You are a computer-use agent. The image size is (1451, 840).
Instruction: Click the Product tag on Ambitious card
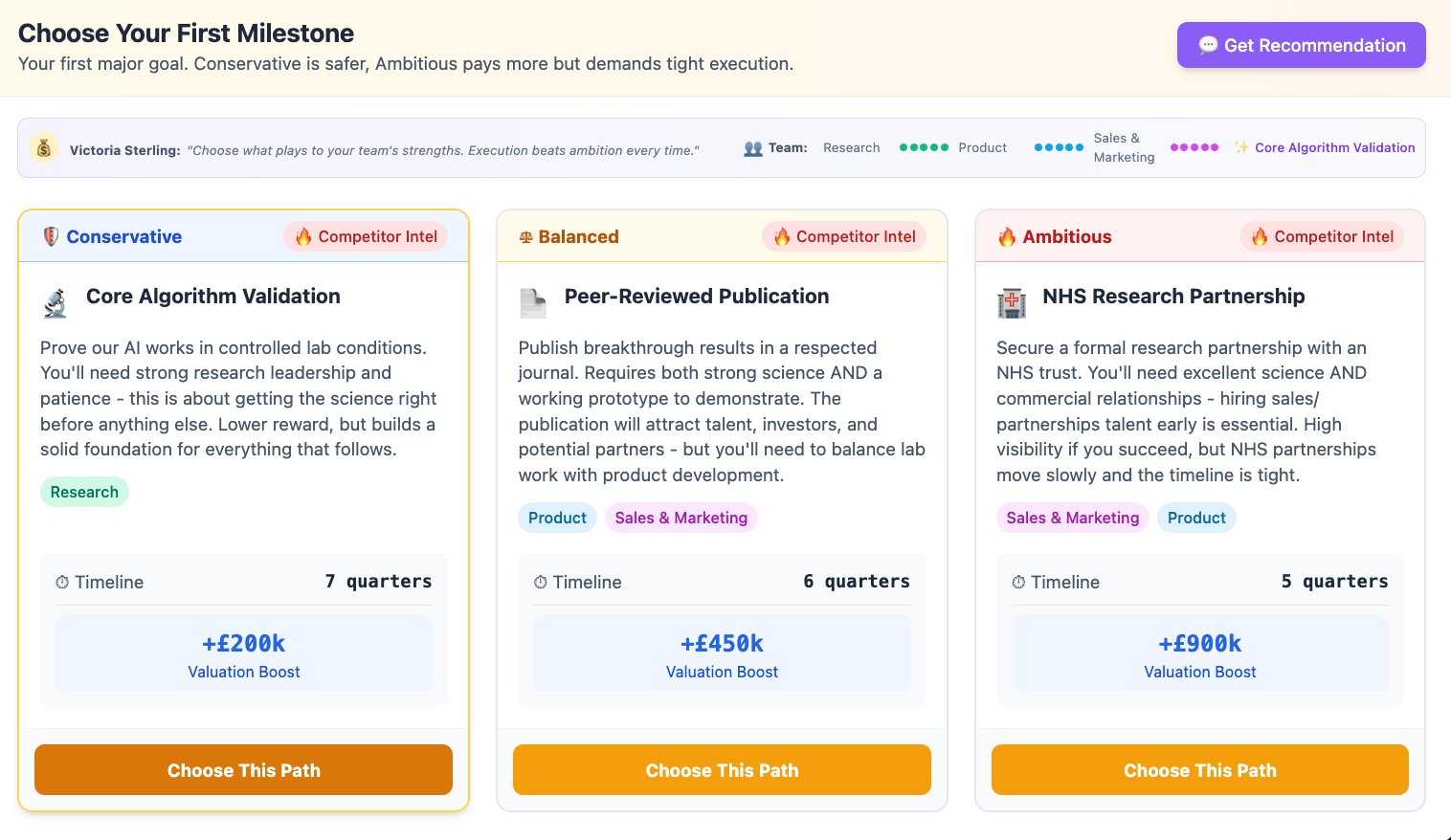point(1196,518)
